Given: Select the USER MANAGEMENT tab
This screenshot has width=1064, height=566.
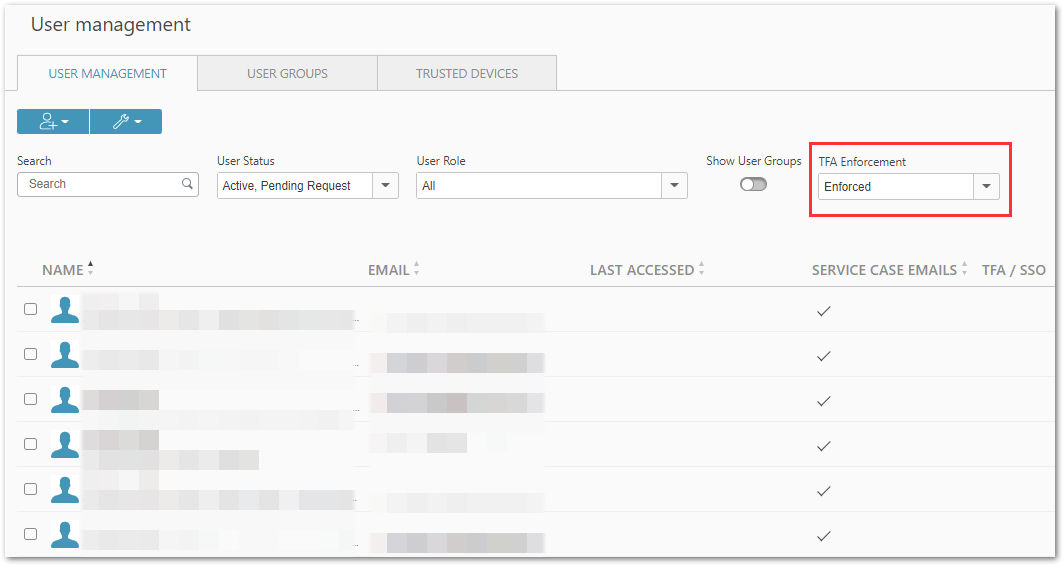Looking at the screenshot, I should point(107,73).
